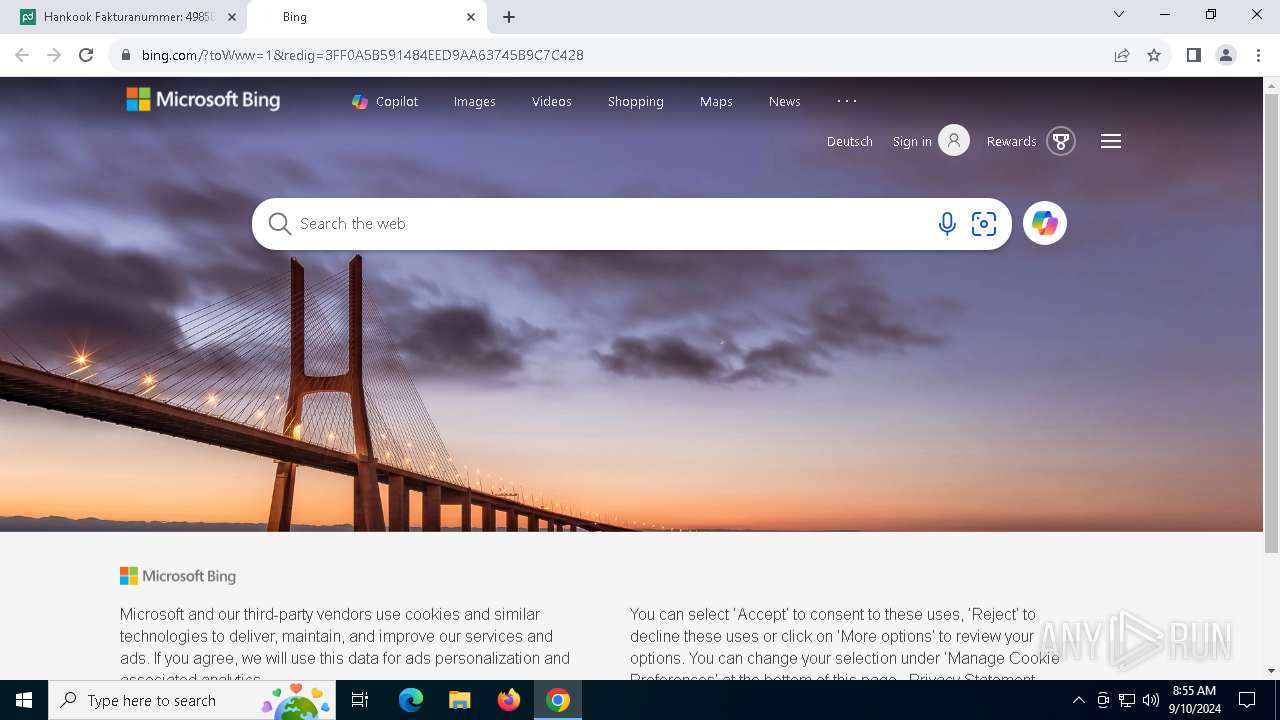The height and width of the screenshot is (720, 1280).
Task: Open File Explorer from taskbar
Action: point(459,700)
